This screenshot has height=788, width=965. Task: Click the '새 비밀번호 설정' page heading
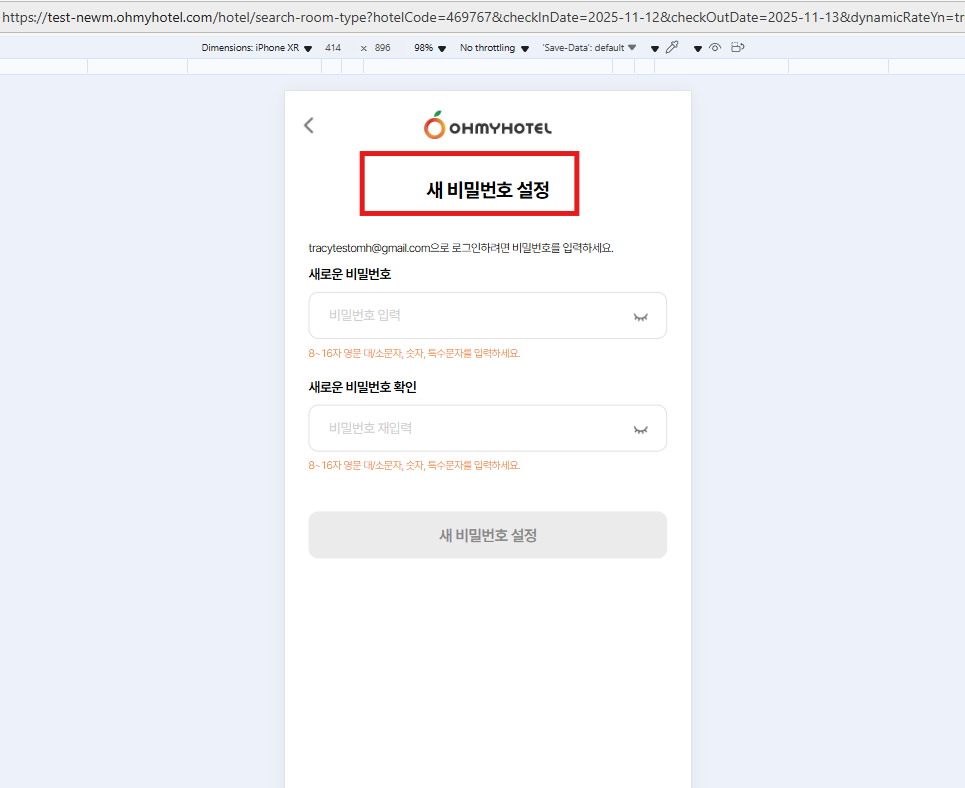click(487, 190)
